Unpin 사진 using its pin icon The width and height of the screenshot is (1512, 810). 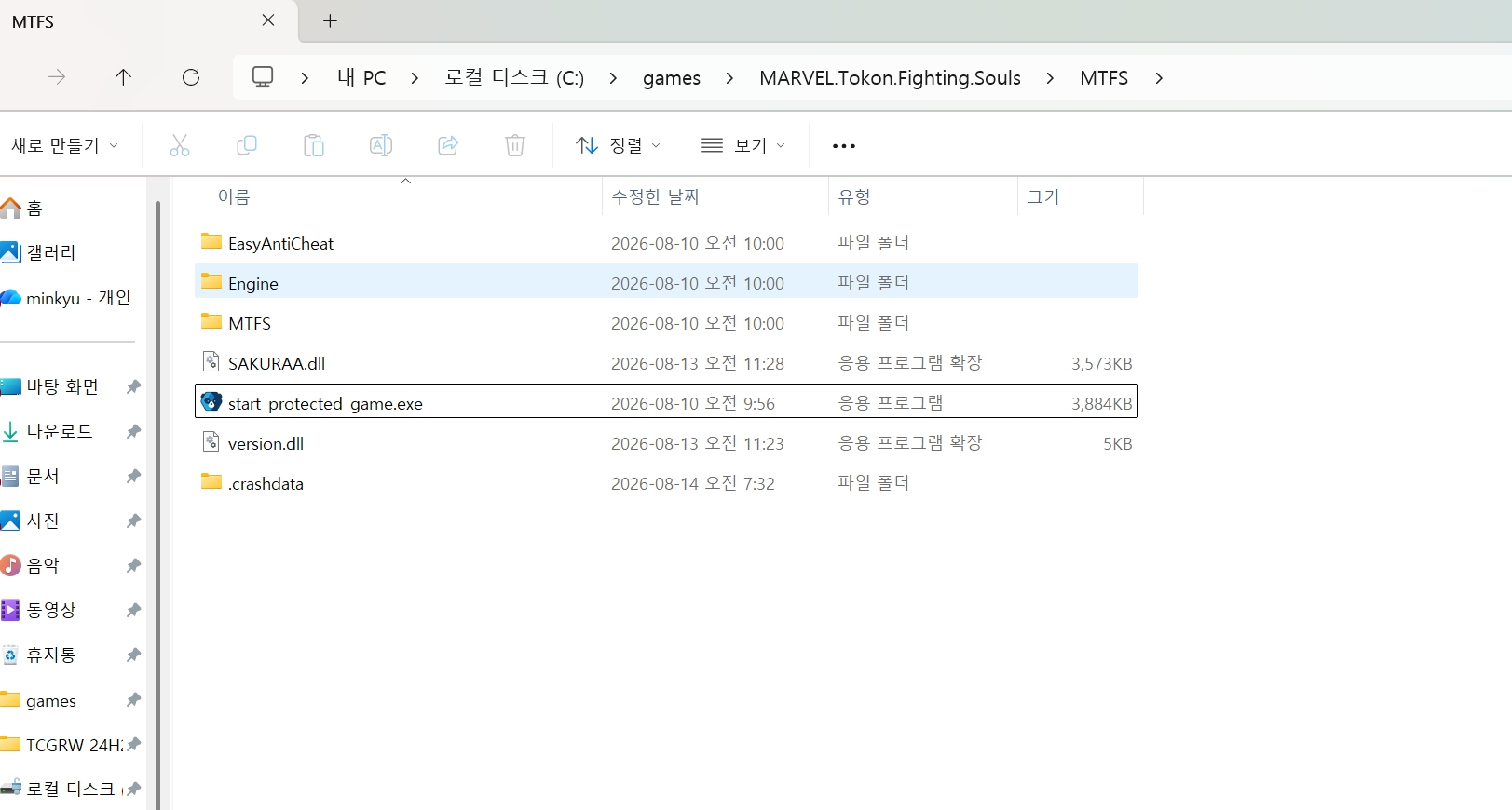pyautogui.click(x=134, y=520)
